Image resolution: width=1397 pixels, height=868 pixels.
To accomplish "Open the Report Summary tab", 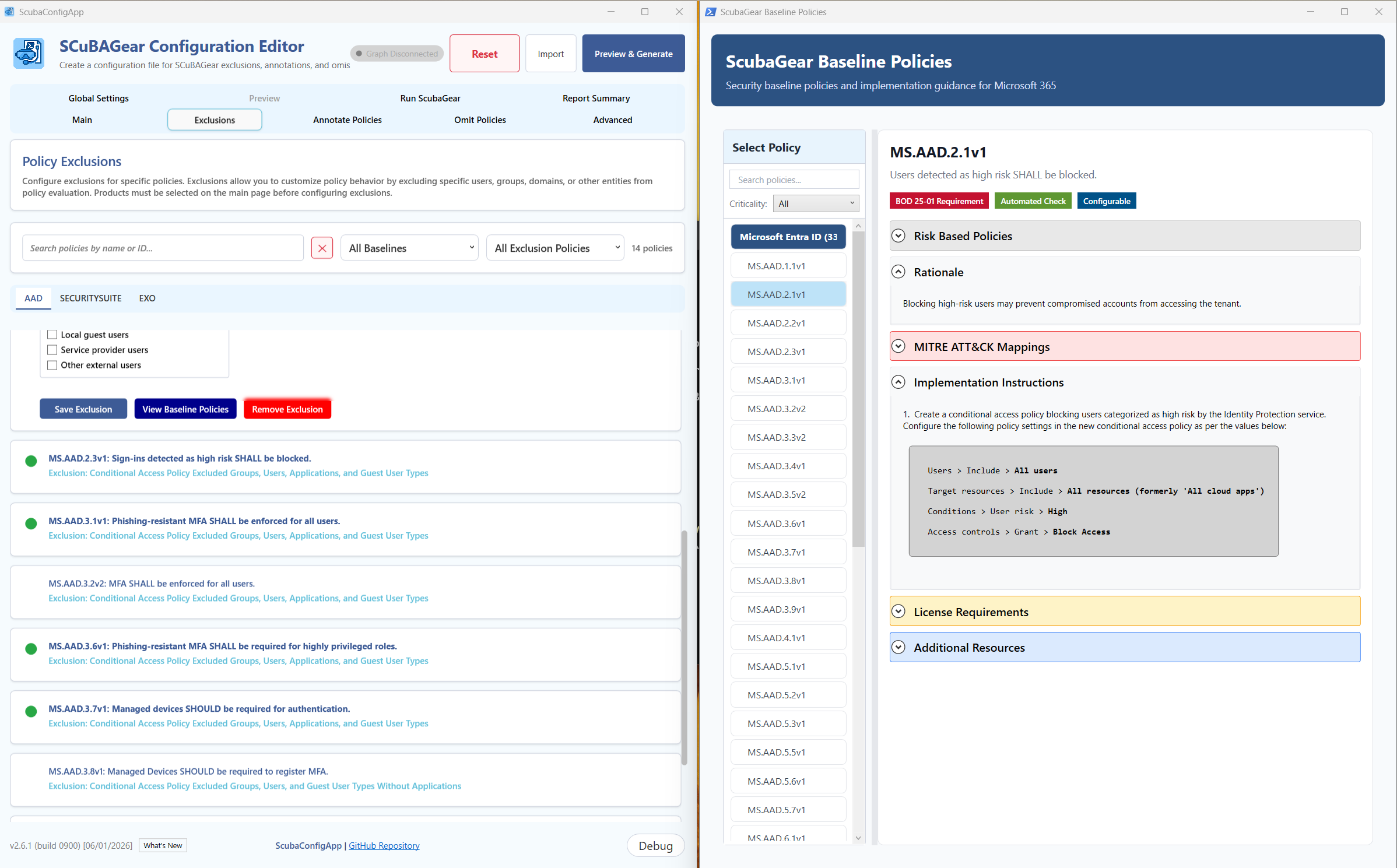I will pos(596,98).
